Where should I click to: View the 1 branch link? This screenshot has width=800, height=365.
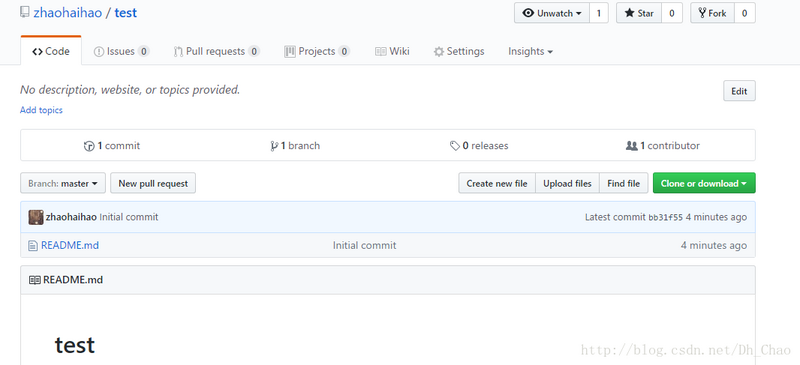point(295,145)
